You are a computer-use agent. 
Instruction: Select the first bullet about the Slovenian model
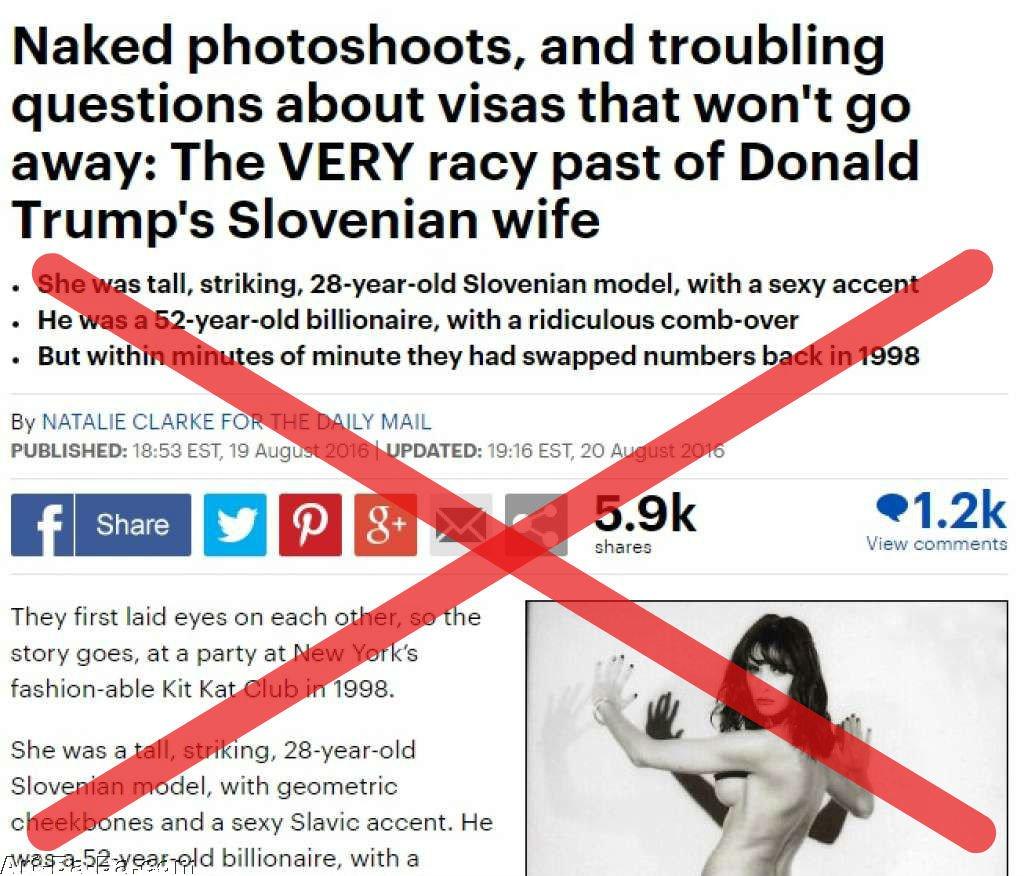coord(478,284)
